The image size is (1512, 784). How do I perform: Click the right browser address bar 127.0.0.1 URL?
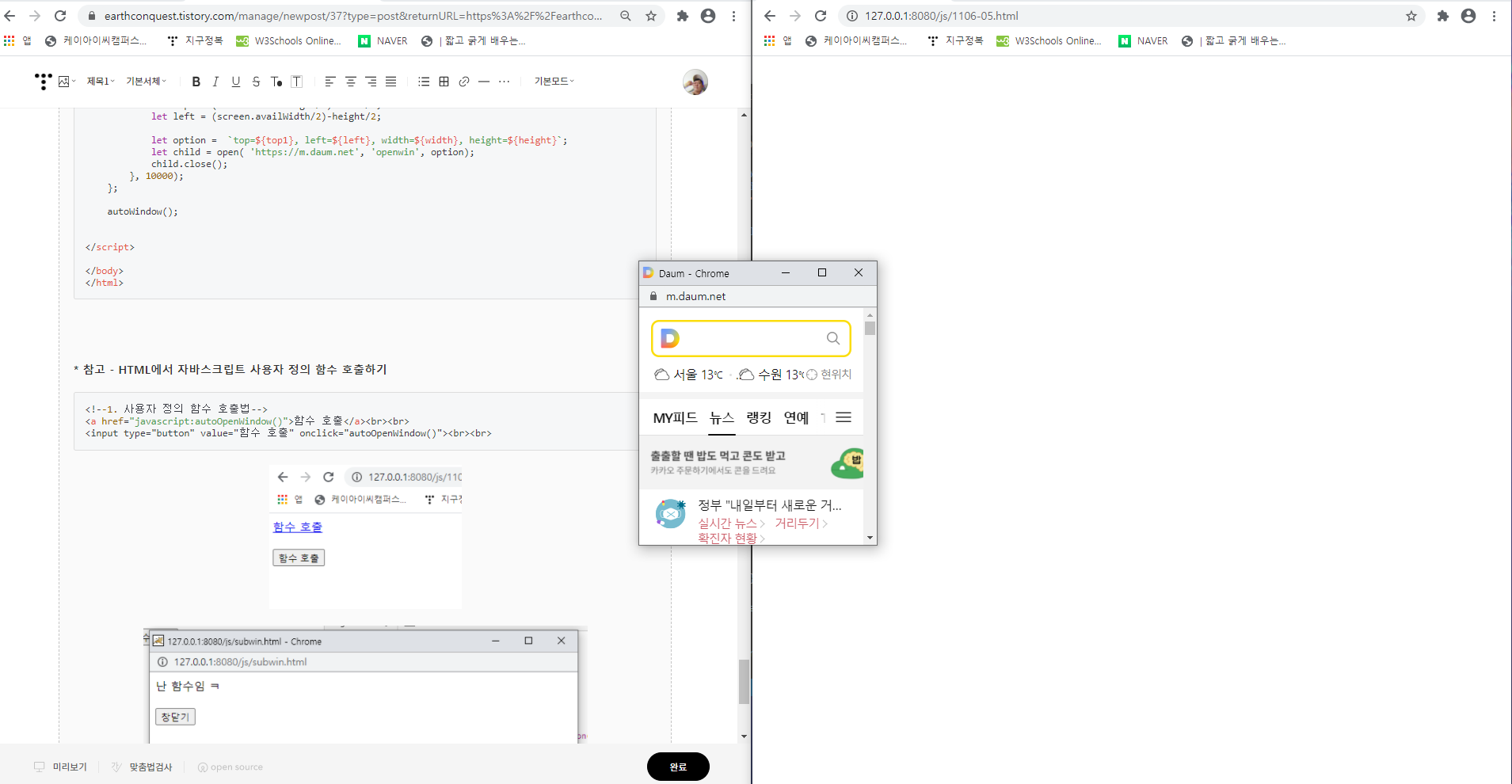point(942,16)
